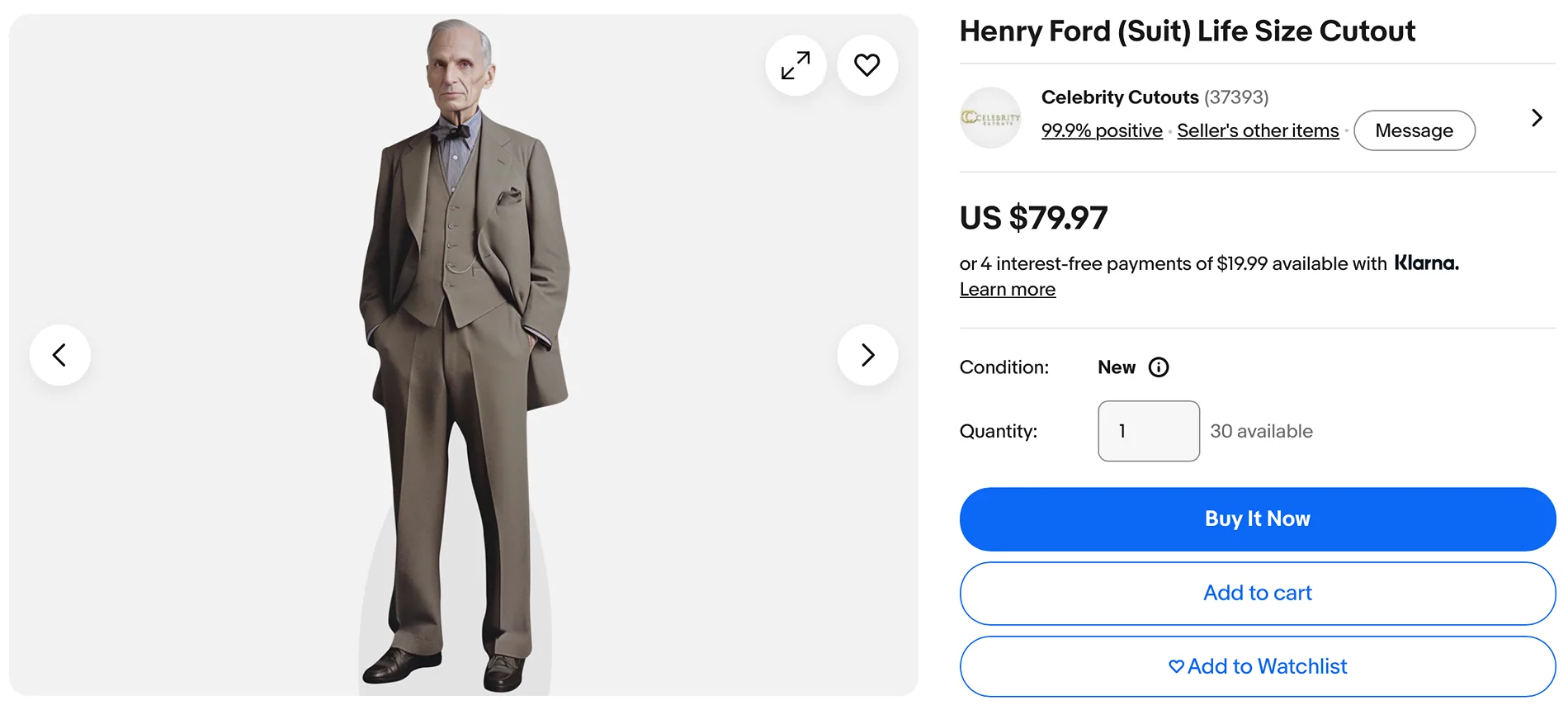The height and width of the screenshot is (710, 1568).
Task: Click Buy It Now
Action: pyautogui.click(x=1258, y=519)
